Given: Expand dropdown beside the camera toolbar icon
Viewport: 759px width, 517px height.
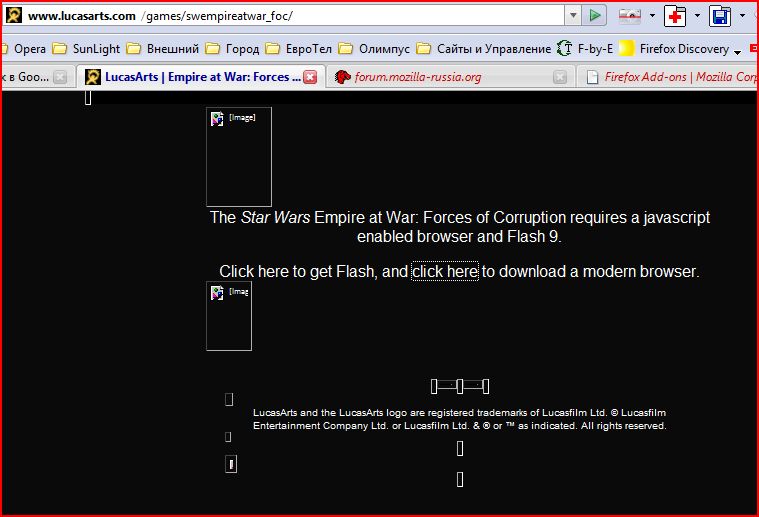Looking at the screenshot, I should (652, 16).
